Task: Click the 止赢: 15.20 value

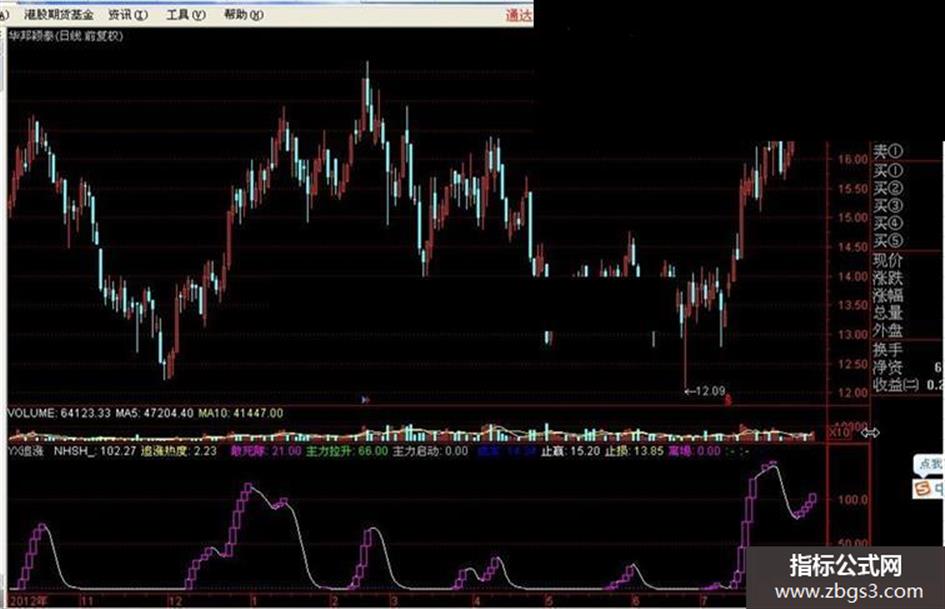Action: 570,450
